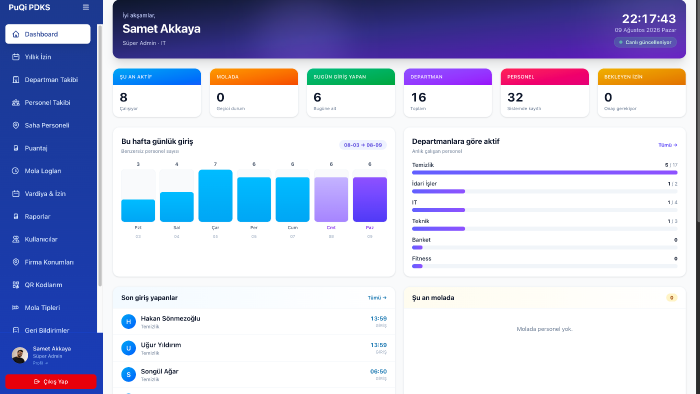Viewport: 700px width, 394px height.
Task: Click the Şu An Aktif stat card
Action: click(157, 93)
